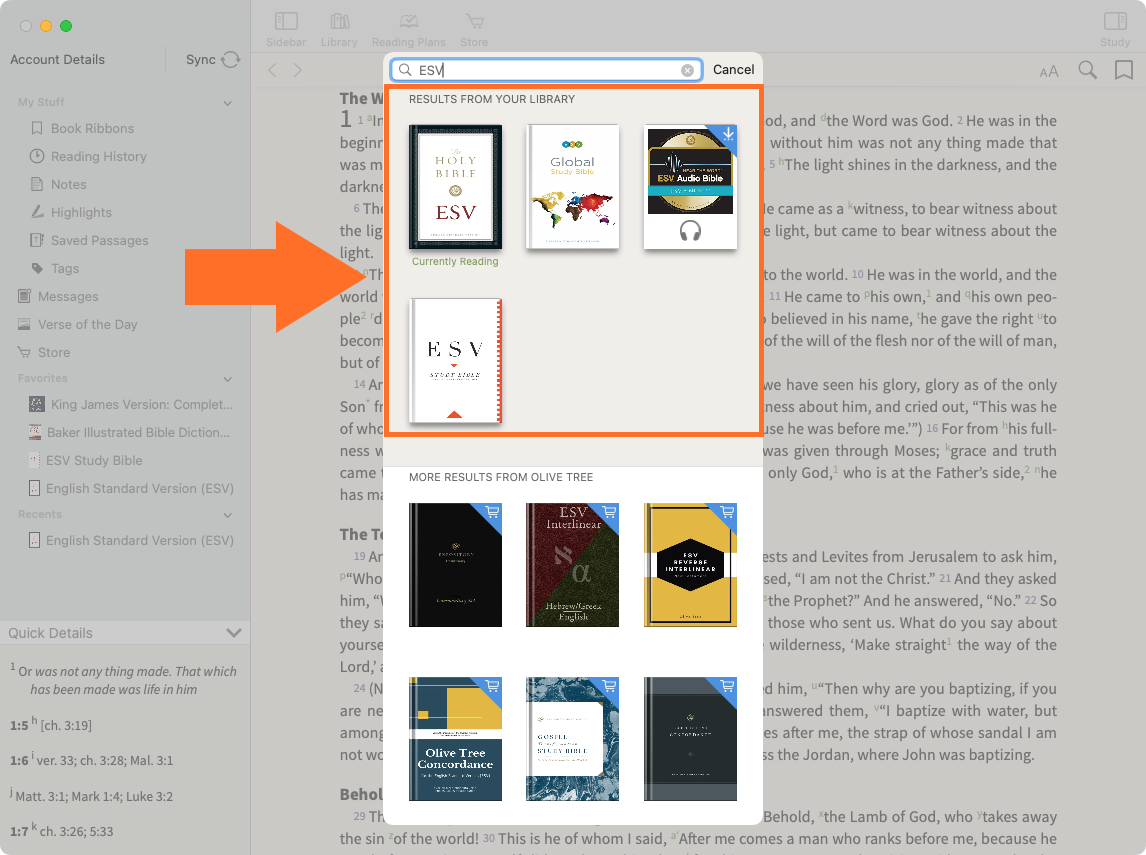Collapse the Favorites section
Viewport: 1146px width, 855px height.
click(x=228, y=379)
